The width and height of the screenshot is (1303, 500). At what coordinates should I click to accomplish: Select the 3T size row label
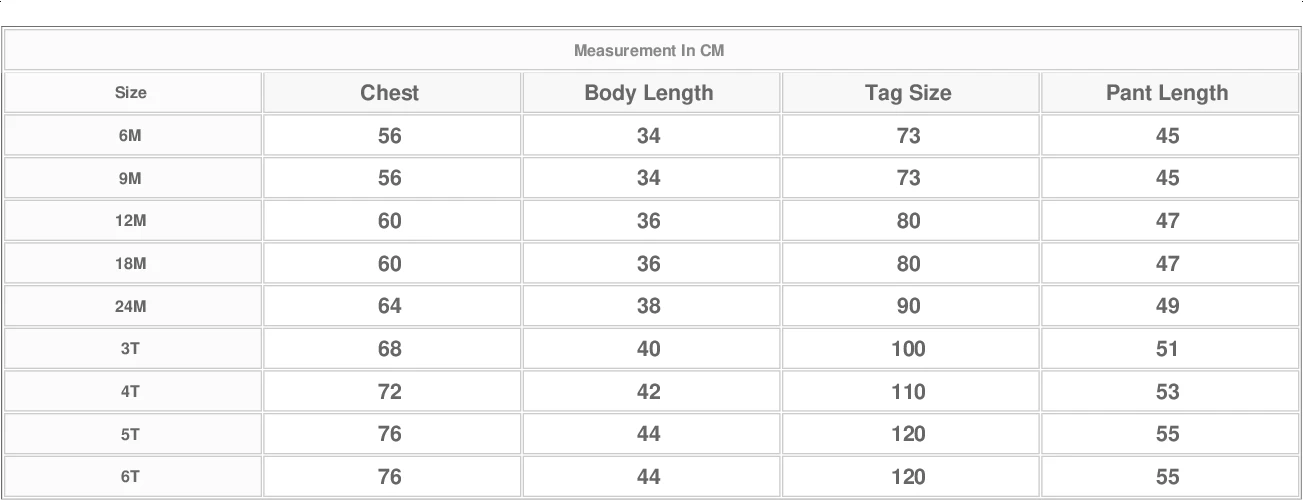coord(131,349)
